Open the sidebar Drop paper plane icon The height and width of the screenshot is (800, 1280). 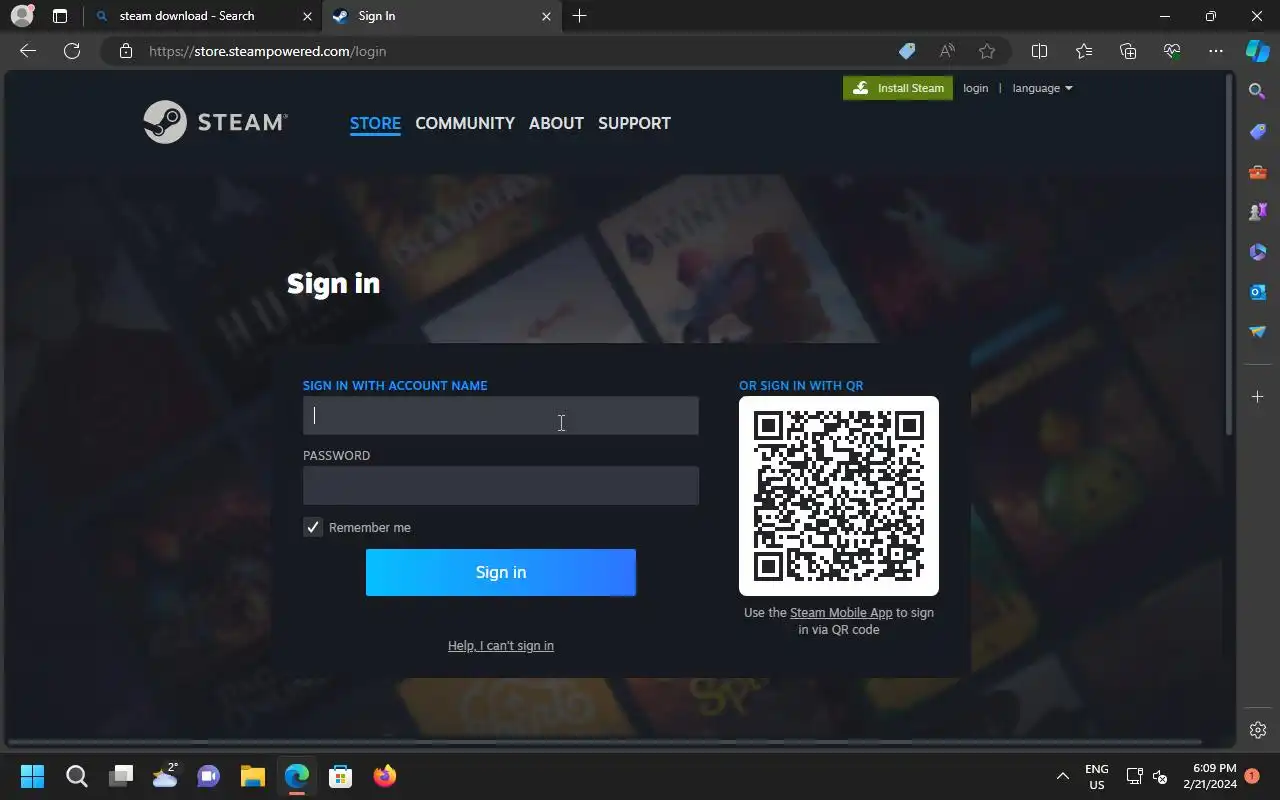(x=1258, y=332)
